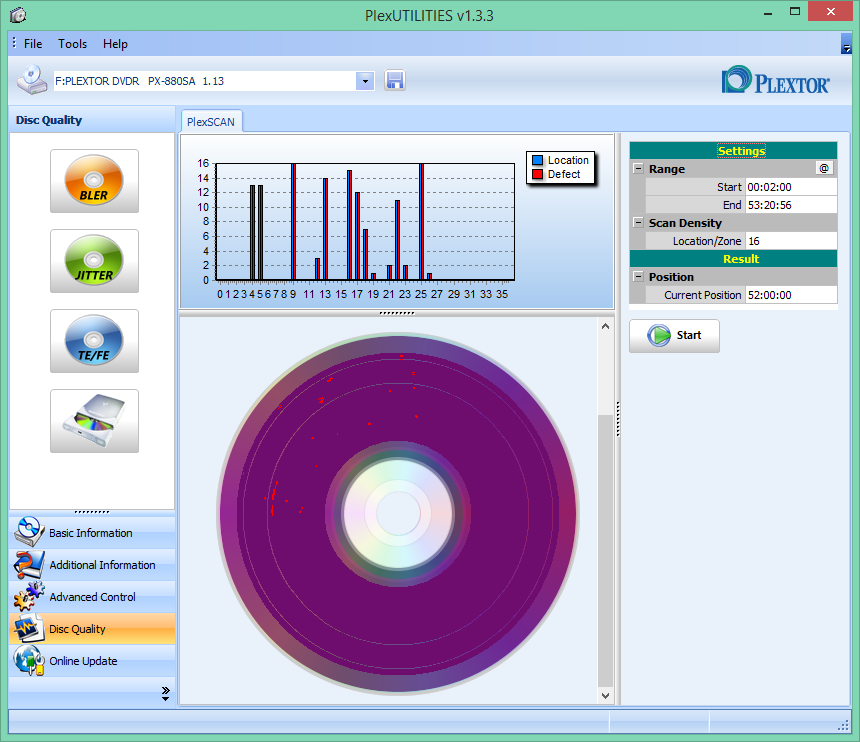This screenshot has width=860, height=742.
Task: Open Basic Information section
Action: 92,533
